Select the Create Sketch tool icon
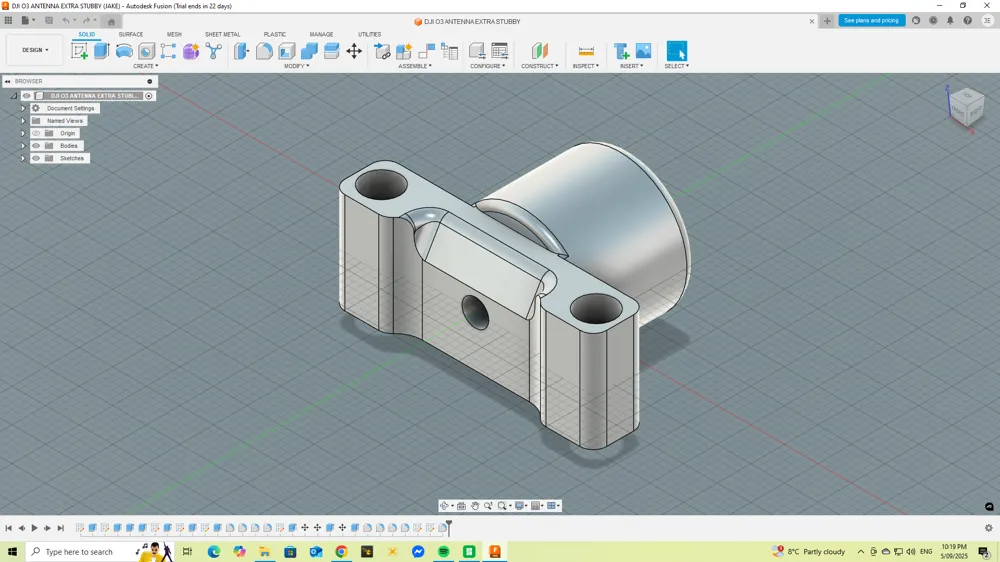Viewport: 1000px width, 562px height. (x=80, y=51)
